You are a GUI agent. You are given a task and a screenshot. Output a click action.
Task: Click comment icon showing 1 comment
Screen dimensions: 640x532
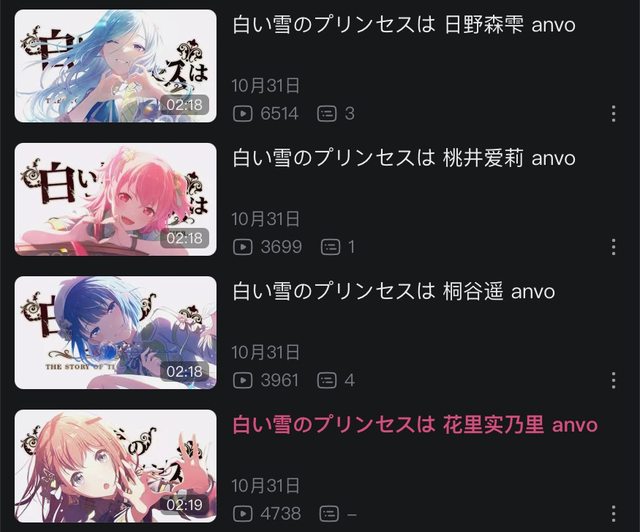pos(330,247)
